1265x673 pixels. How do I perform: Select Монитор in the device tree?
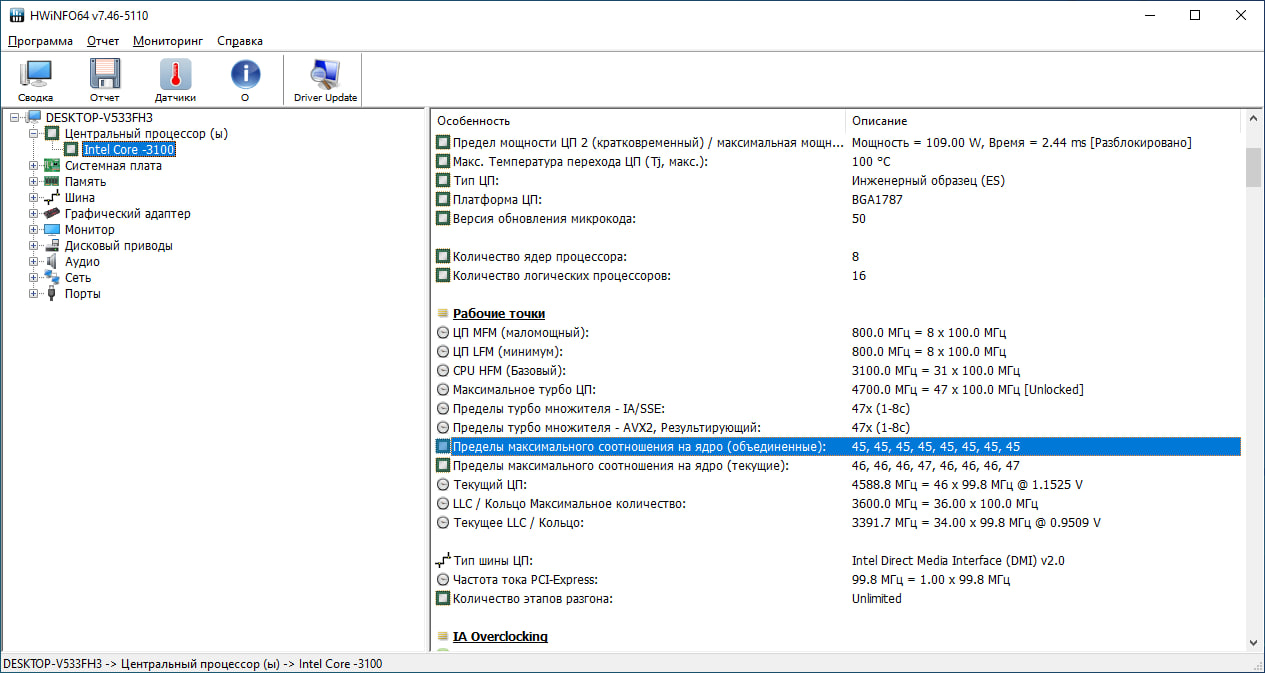pos(89,230)
